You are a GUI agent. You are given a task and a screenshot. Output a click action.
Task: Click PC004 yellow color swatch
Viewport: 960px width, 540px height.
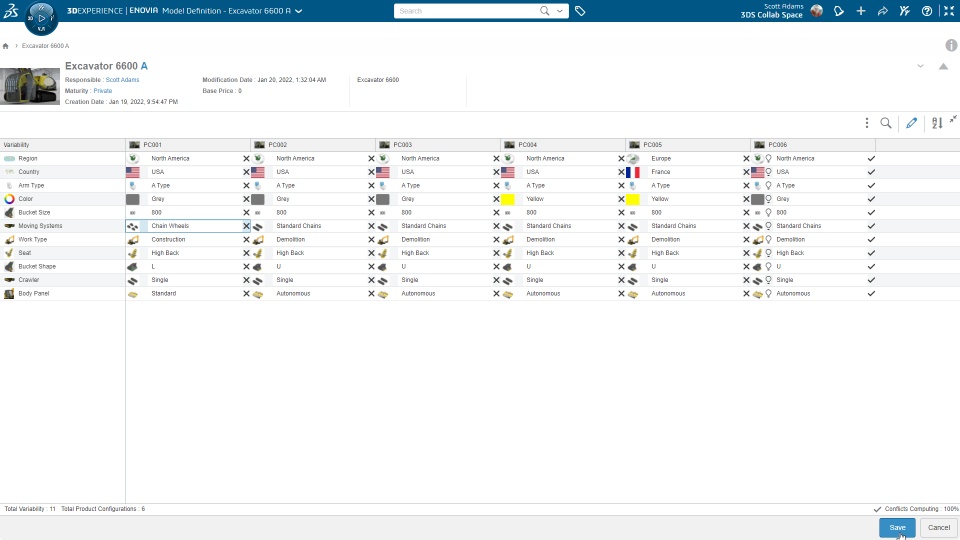tap(508, 199)
